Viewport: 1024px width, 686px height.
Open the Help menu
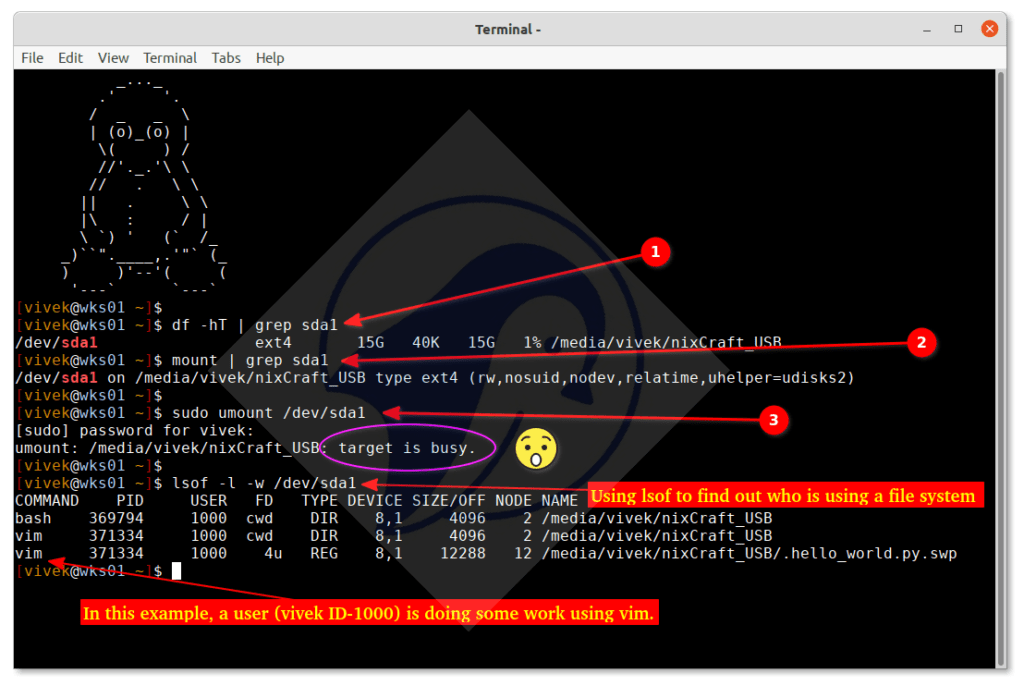click(269, 57)
